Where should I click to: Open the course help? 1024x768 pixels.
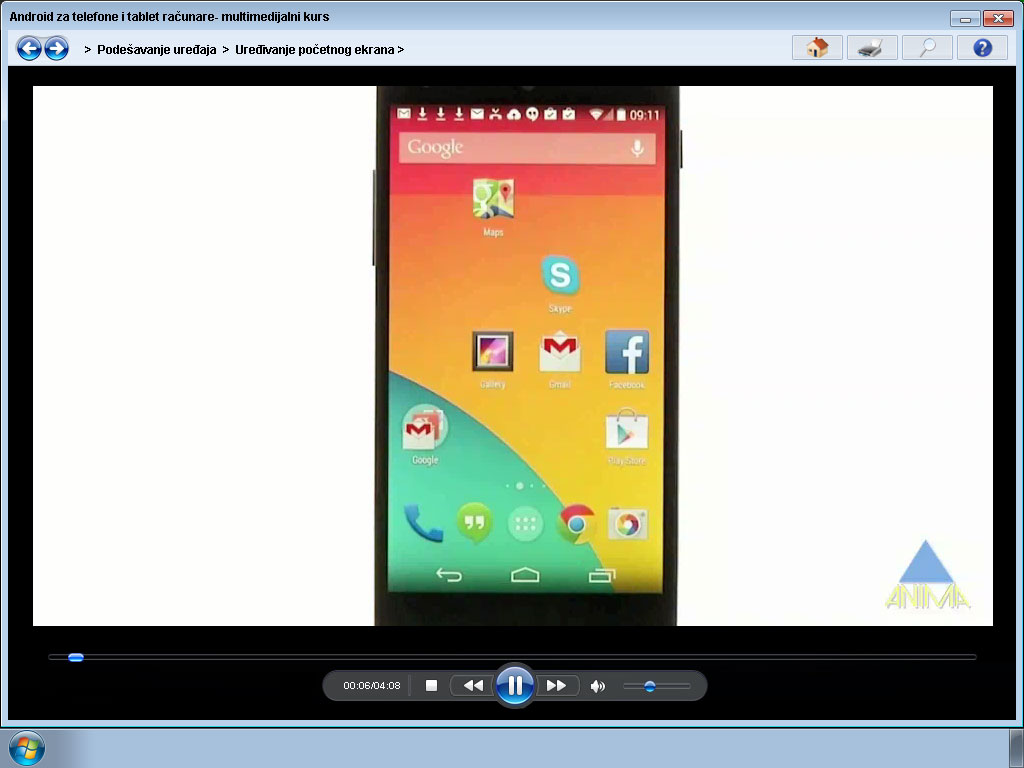[x=981, y=47]
